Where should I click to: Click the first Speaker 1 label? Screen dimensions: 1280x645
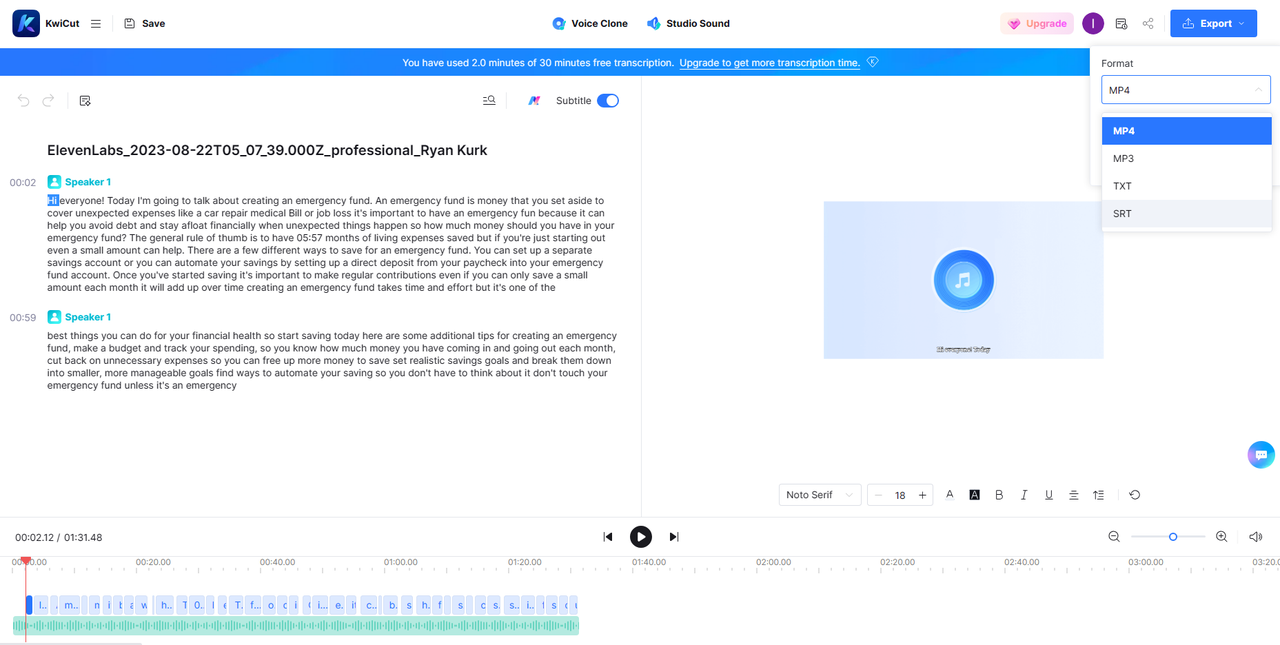coord(88,182)
